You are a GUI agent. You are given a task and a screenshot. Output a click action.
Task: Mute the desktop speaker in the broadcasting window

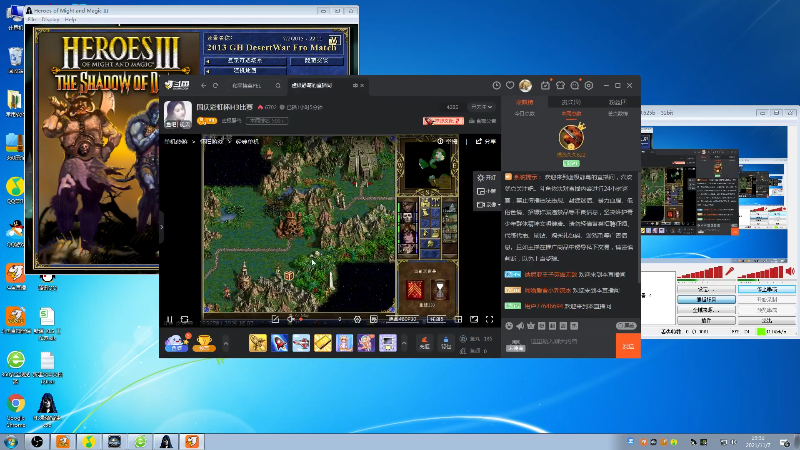click(790, 271)
